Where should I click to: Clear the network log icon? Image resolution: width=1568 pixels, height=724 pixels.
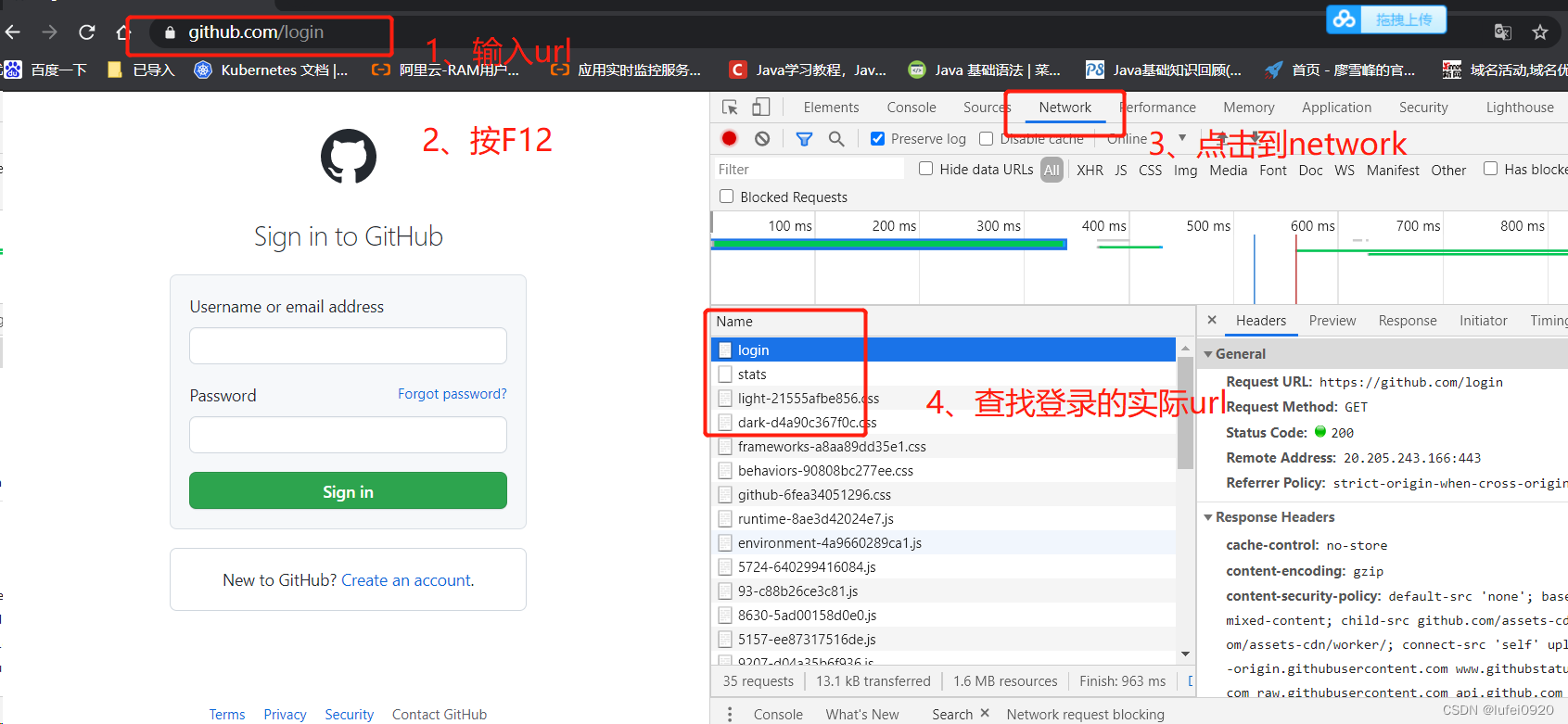[762, 138]
